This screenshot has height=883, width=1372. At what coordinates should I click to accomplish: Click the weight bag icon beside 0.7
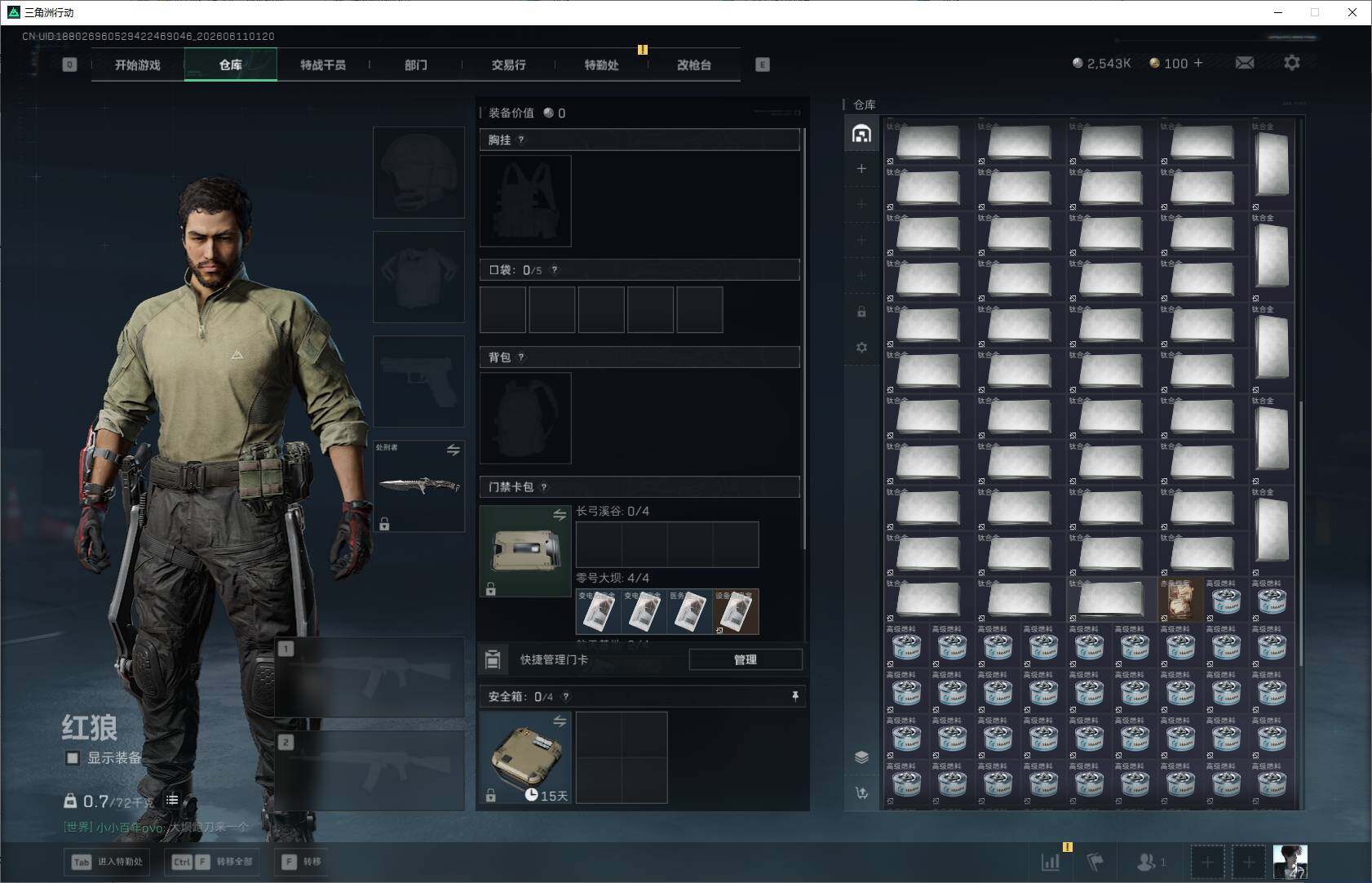70,801
